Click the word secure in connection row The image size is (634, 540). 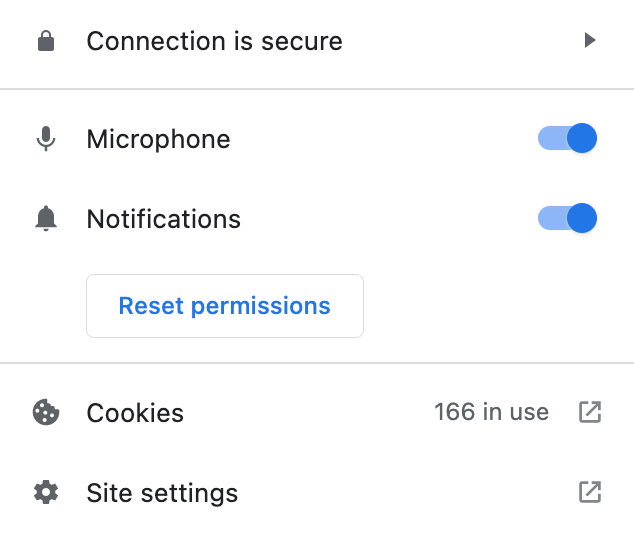(x=302, y=42)
